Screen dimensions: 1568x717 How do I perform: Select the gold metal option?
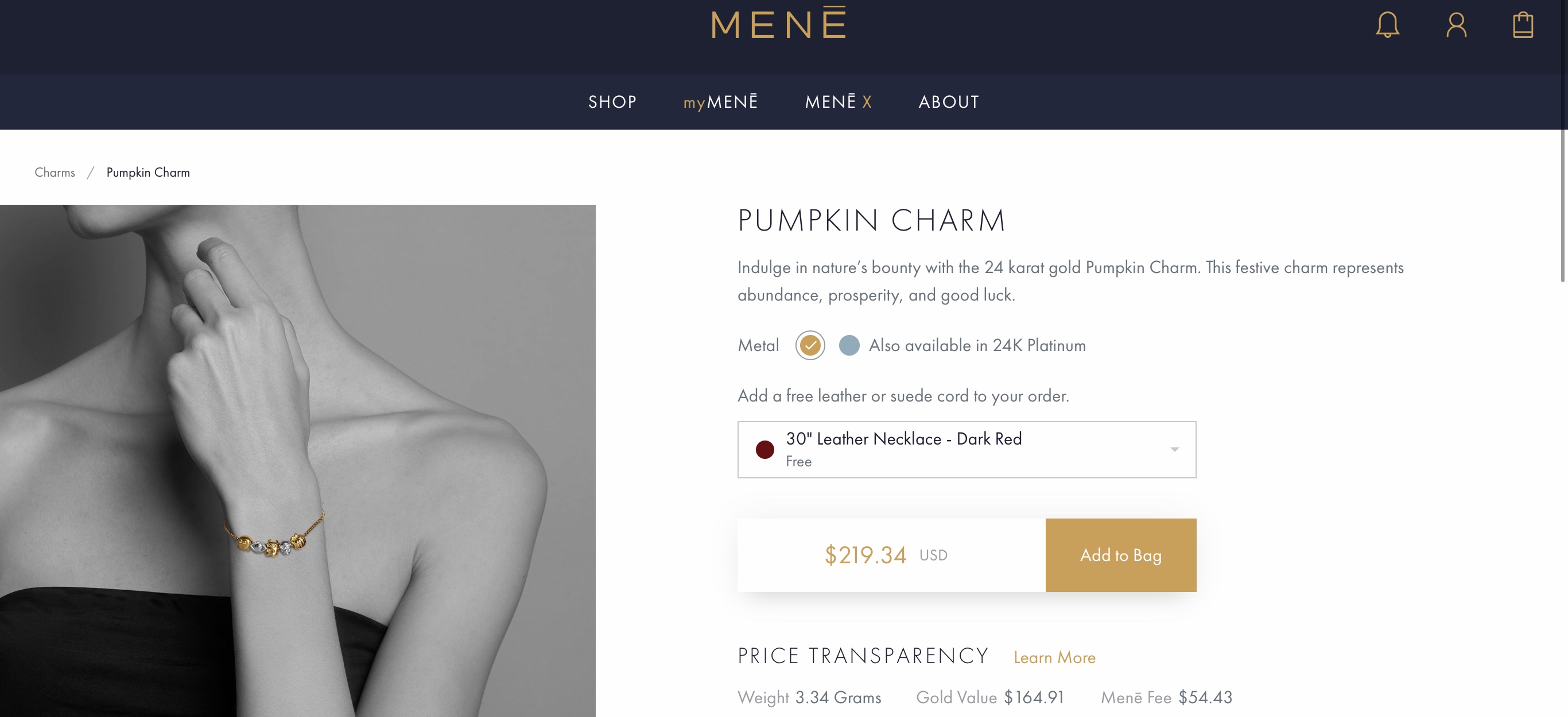(x=810, y=345)
